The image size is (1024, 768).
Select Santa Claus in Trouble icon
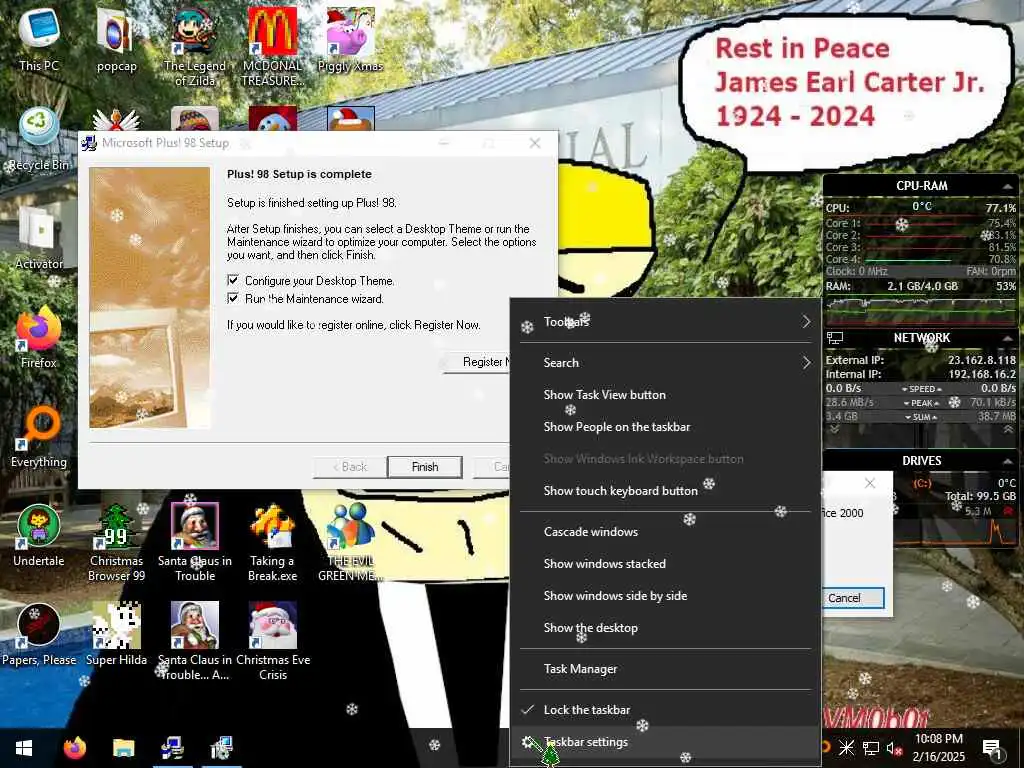[x=195, y=542]
